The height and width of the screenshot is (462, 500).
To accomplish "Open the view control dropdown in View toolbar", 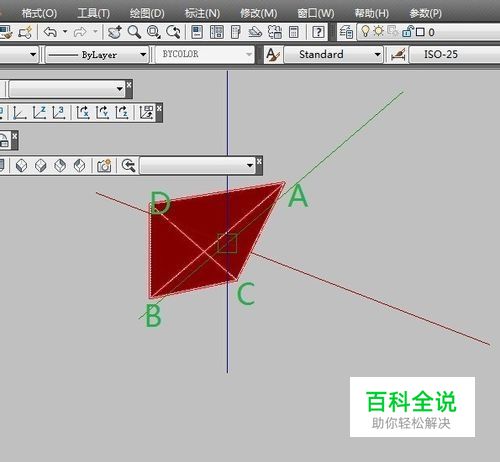I will pos(197,165).
